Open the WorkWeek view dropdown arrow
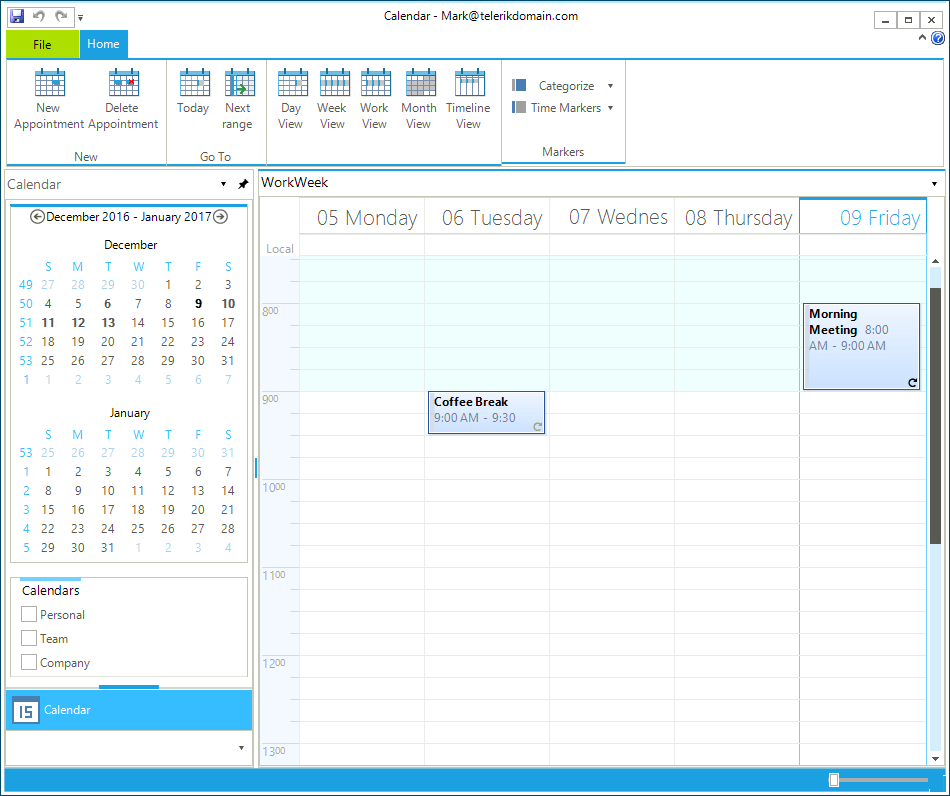 coord(934,184)
